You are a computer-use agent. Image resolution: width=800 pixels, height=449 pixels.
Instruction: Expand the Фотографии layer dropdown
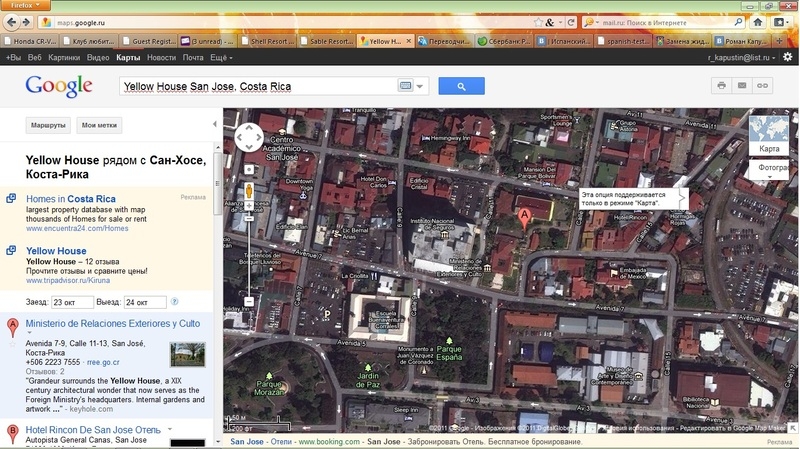point(769,170)
